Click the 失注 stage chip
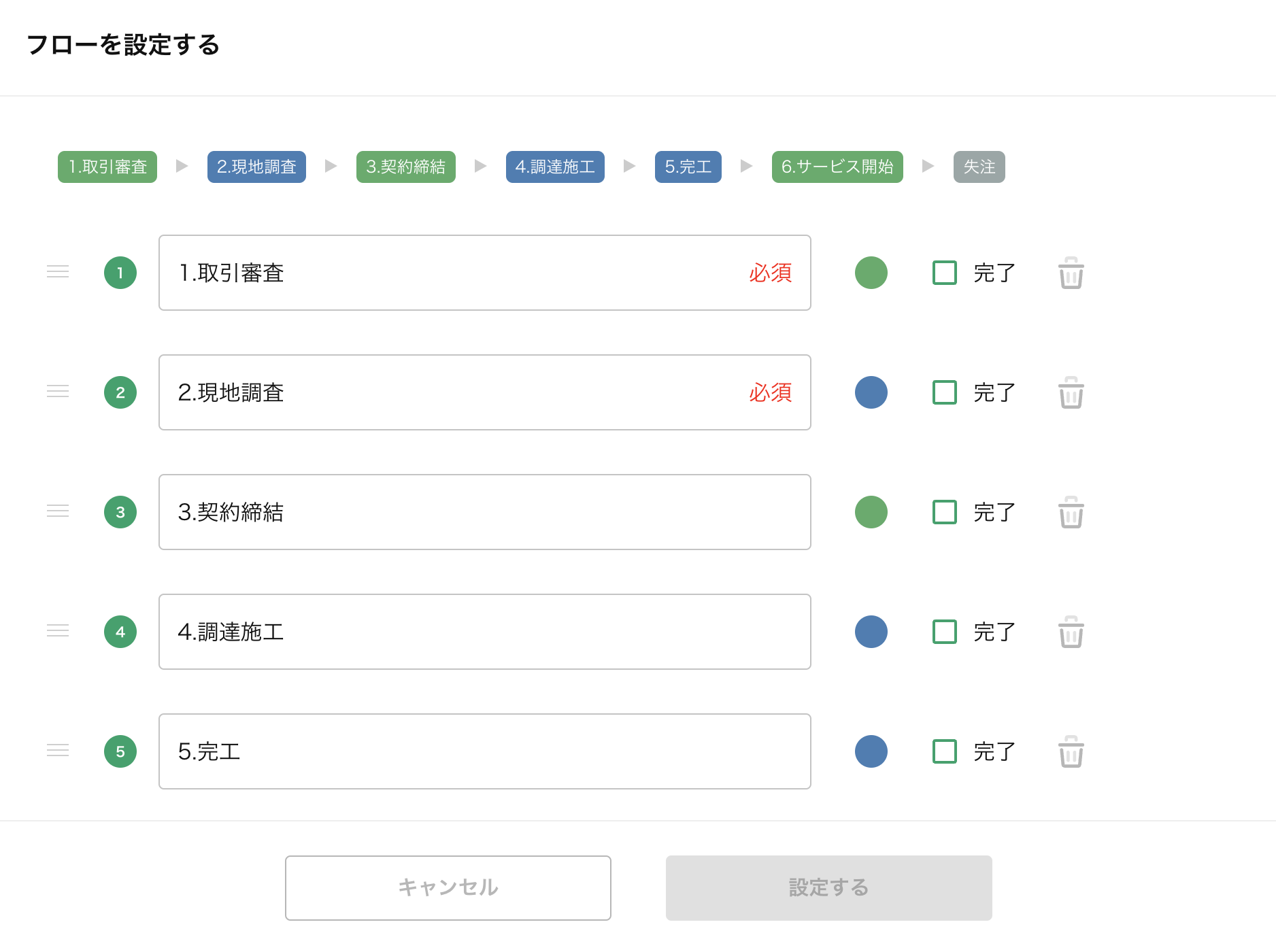 (979, 167)
